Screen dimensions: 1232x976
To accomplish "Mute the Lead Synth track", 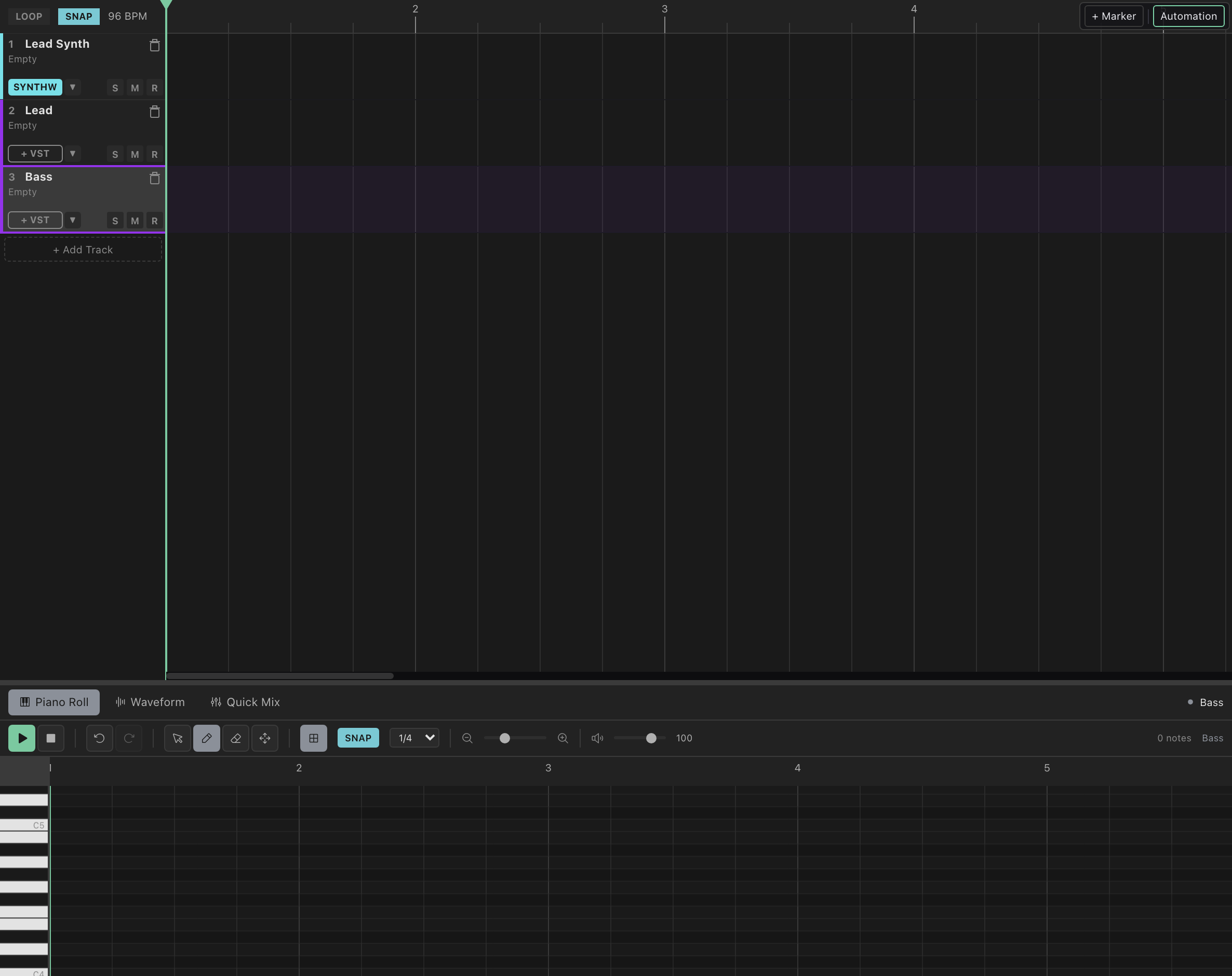I will tap(135, 88).
